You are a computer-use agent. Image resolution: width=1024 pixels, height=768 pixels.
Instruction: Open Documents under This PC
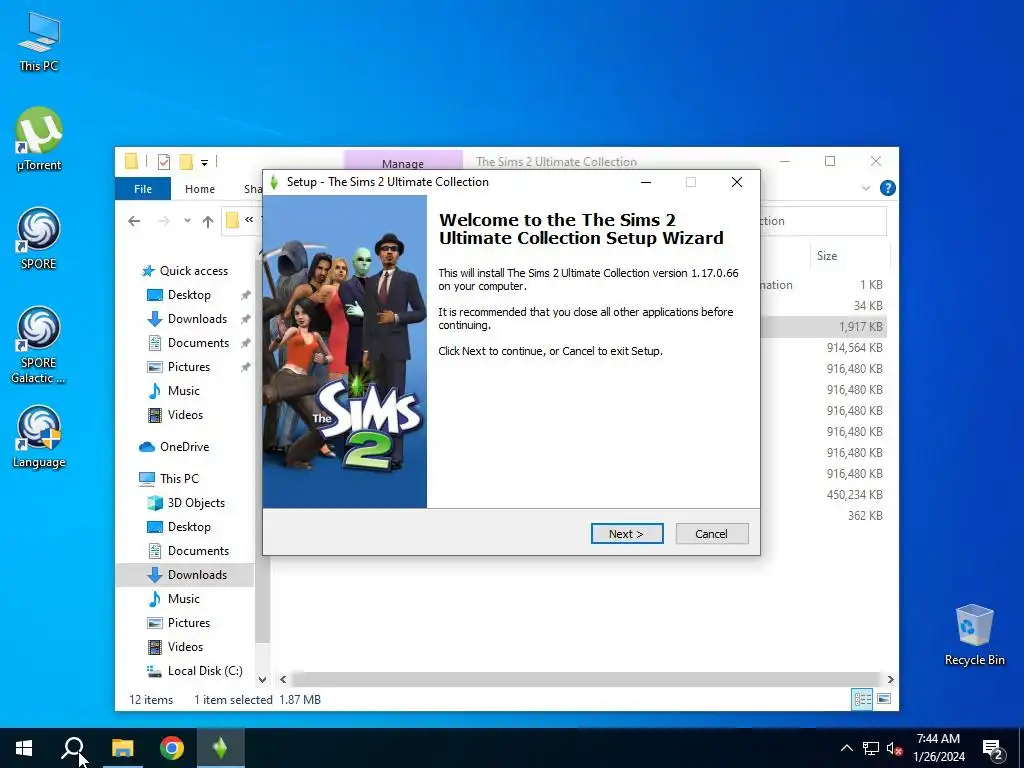tap(198, 551)
